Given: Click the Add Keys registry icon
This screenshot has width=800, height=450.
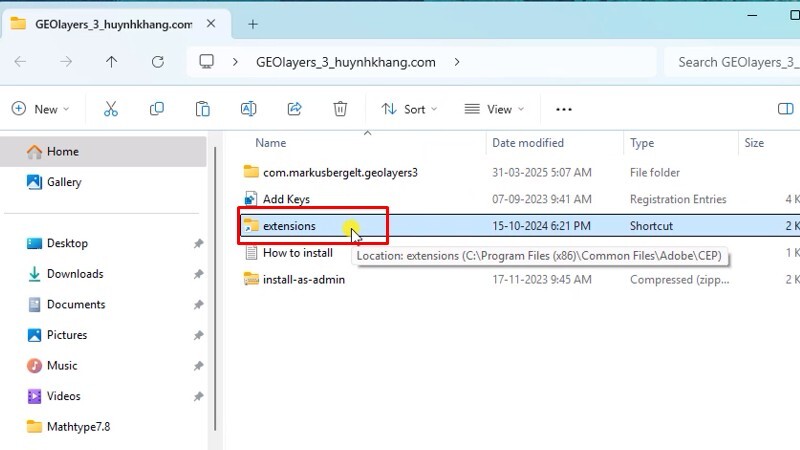Looking at the screenshot, I should click(x=251, y=198).
